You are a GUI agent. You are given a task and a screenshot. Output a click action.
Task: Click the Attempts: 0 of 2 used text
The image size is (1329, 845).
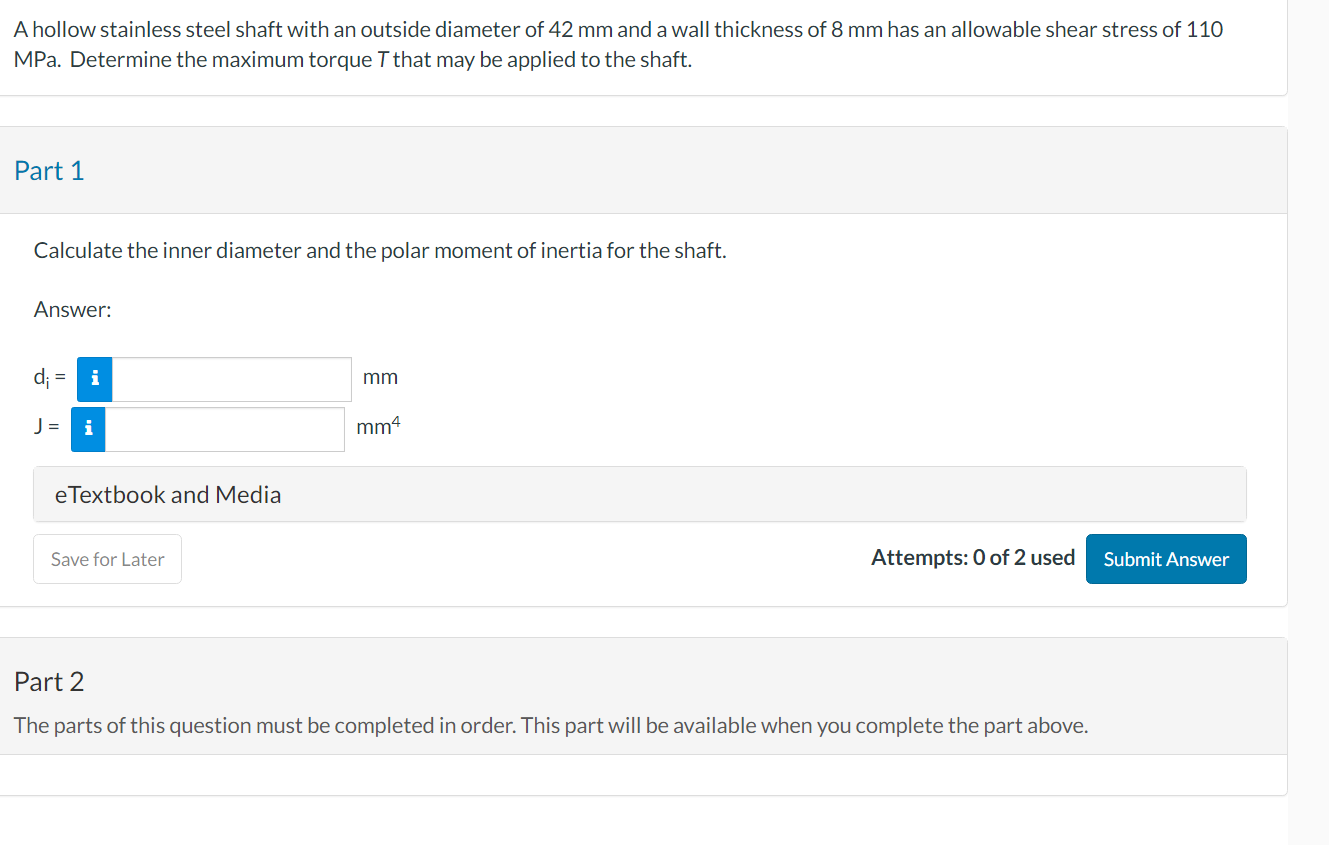pyautogui.click(x=972, y=558)
